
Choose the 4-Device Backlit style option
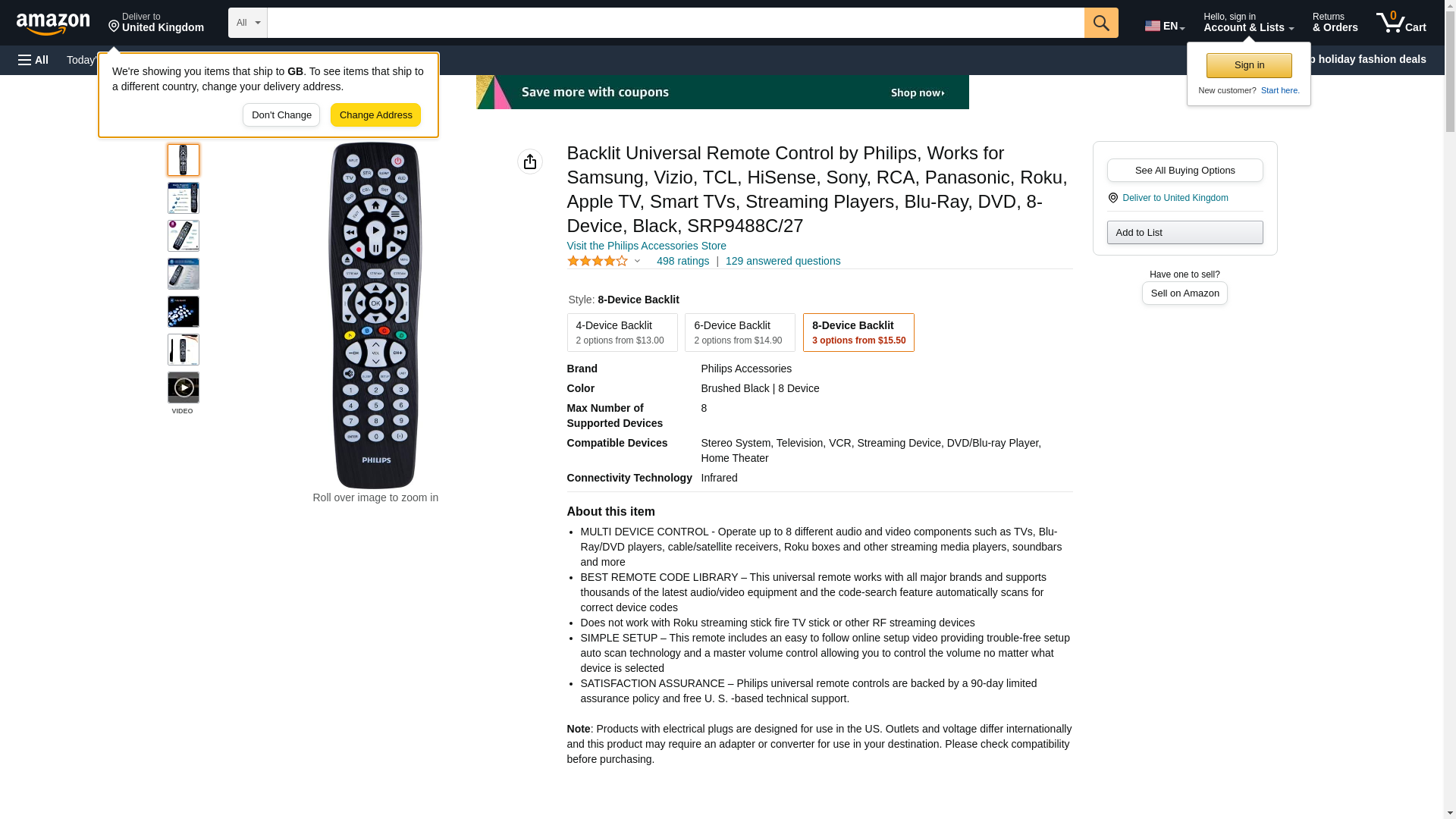point(622,332)
